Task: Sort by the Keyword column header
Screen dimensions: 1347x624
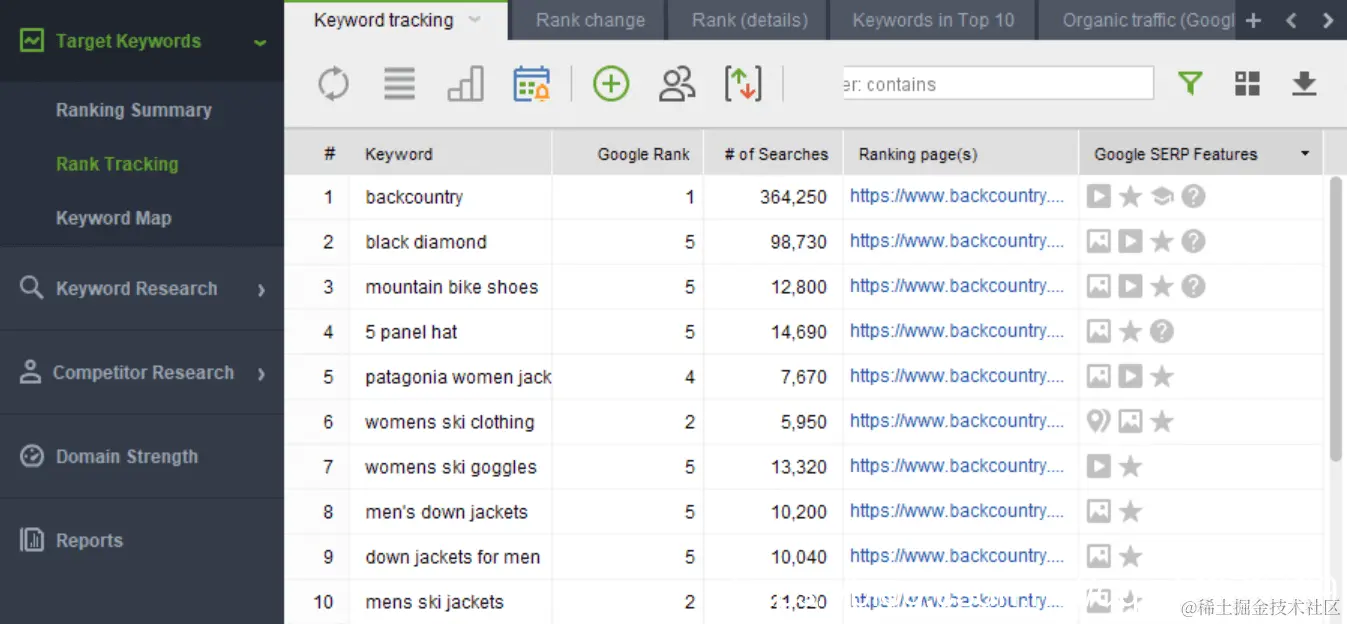Action: tap(450, 154)
